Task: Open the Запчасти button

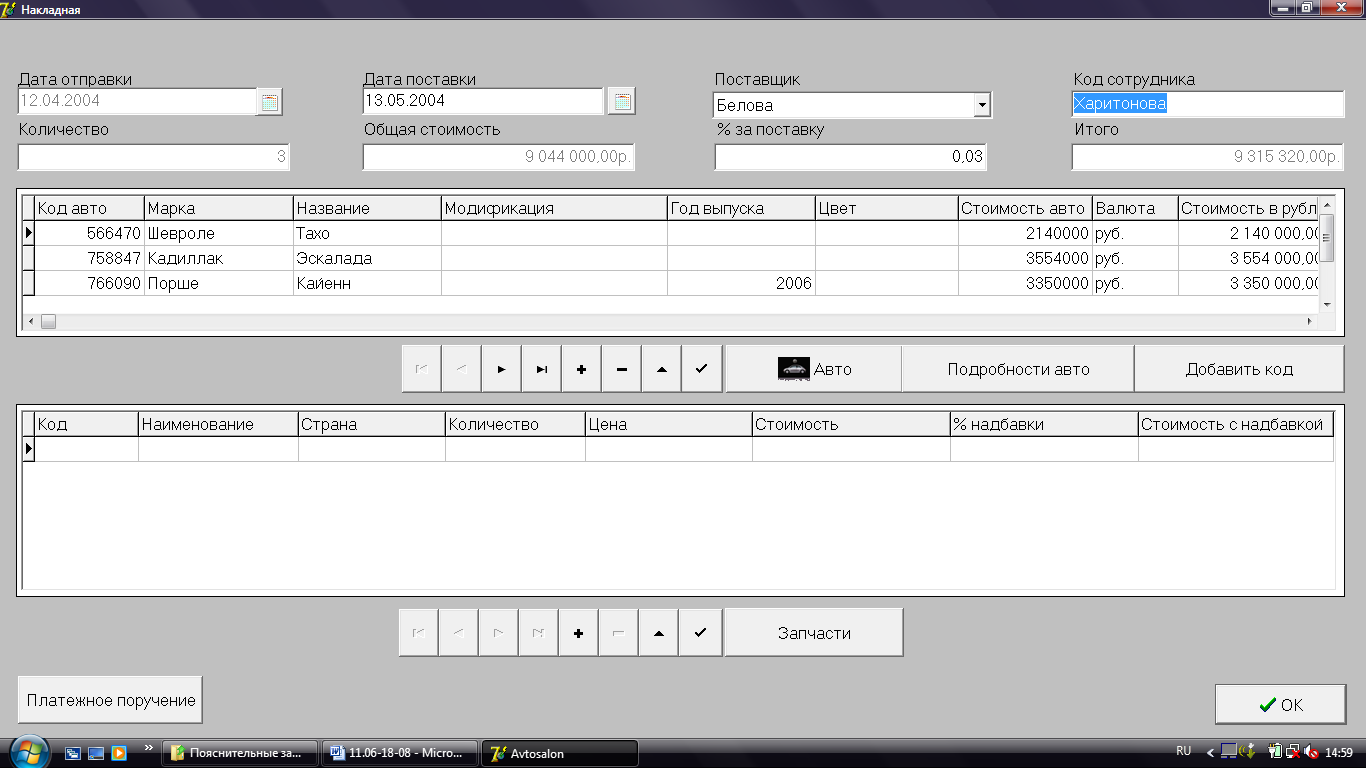Action: tap(814, 632)
